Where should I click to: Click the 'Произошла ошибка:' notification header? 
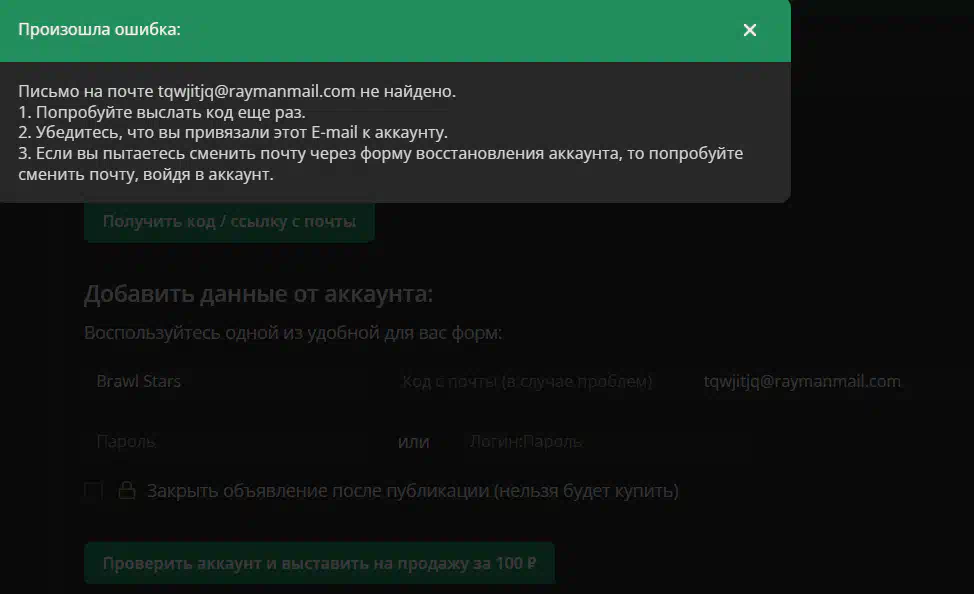coord(100,30)
